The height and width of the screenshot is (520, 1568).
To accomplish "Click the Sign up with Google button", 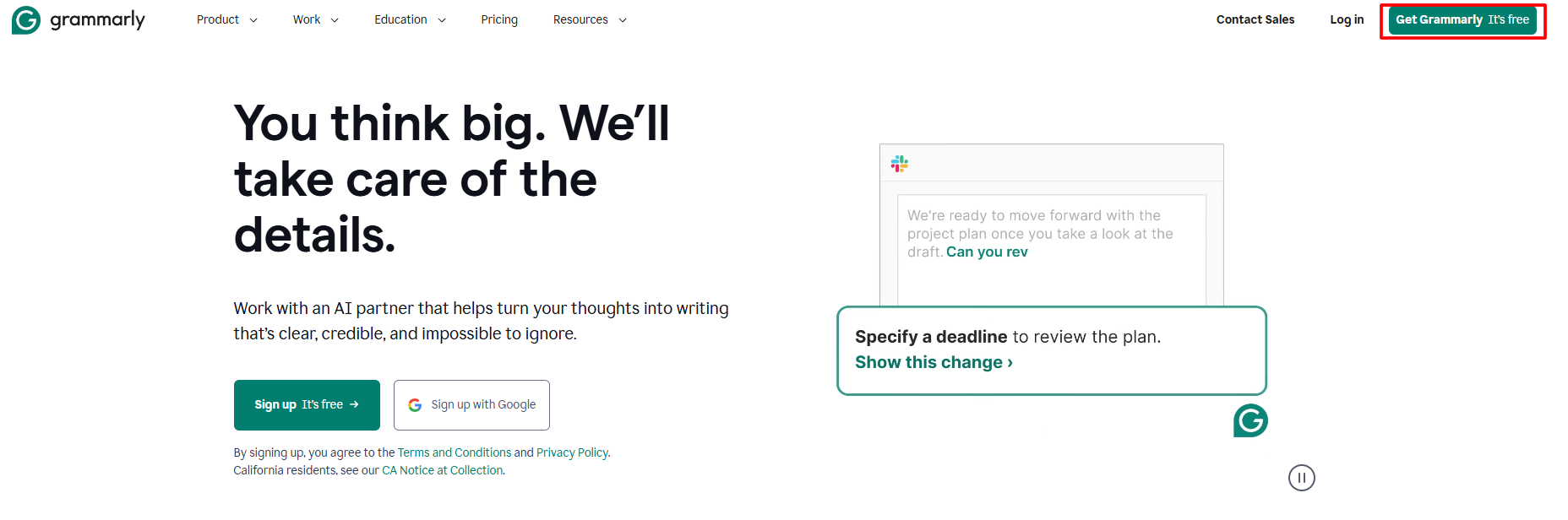I will coord(471,404).
